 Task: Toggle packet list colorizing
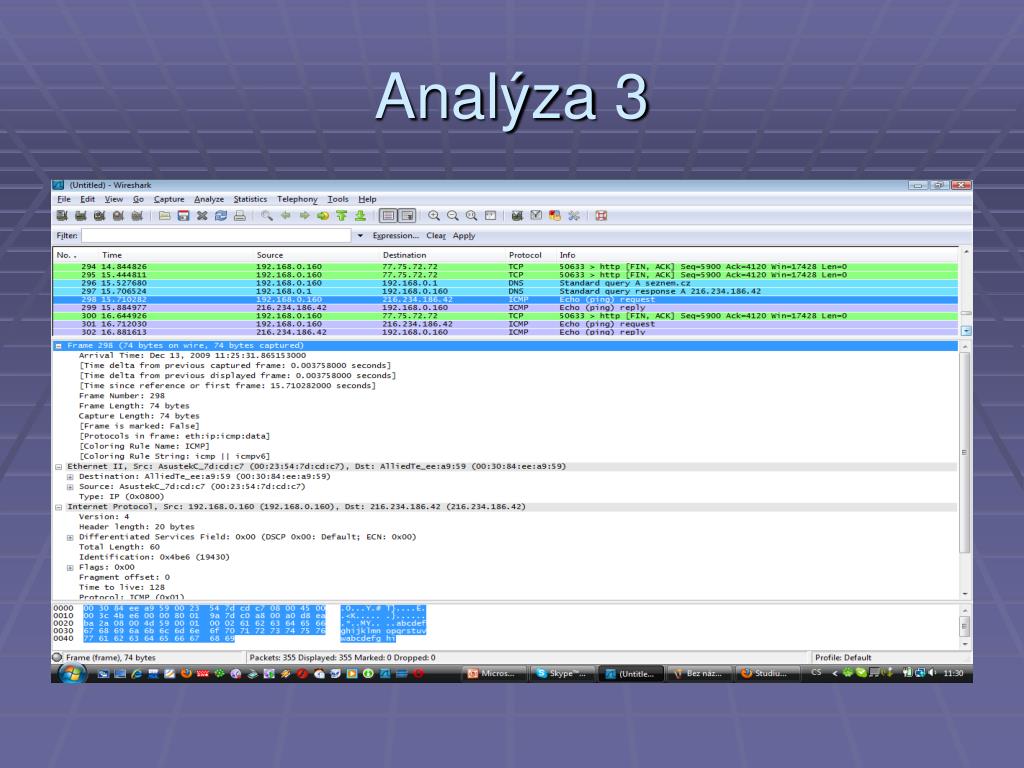pos(388,216)
